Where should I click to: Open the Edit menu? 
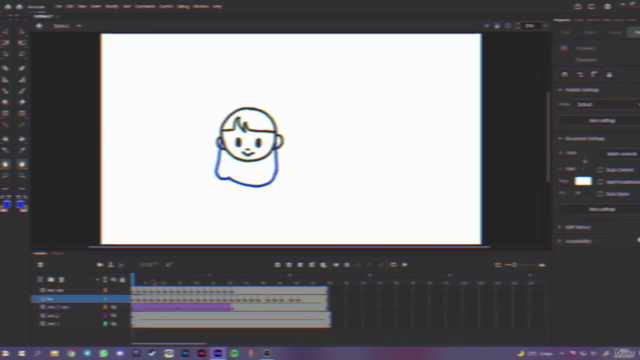click(x=70, y=7)
